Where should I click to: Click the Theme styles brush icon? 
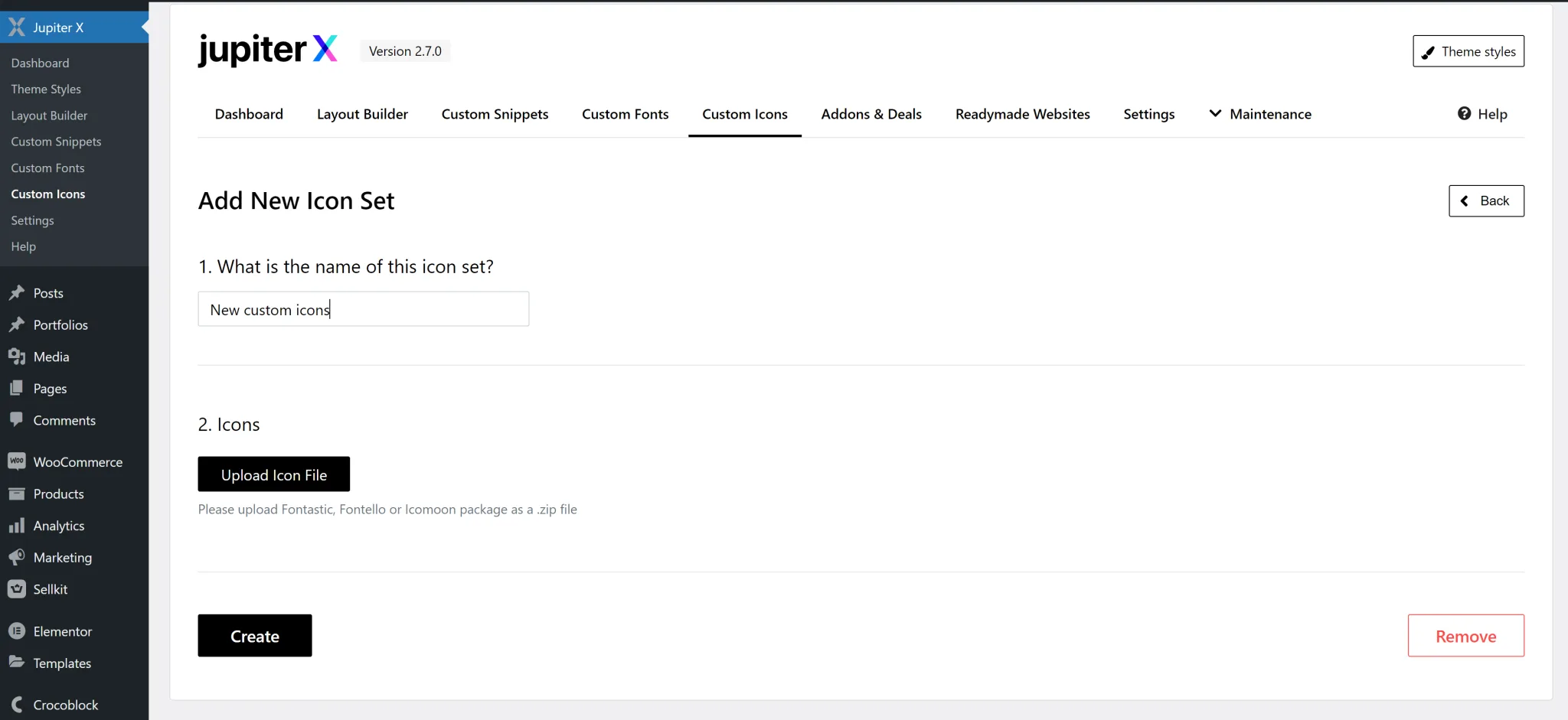click(x=1428, y=52)
